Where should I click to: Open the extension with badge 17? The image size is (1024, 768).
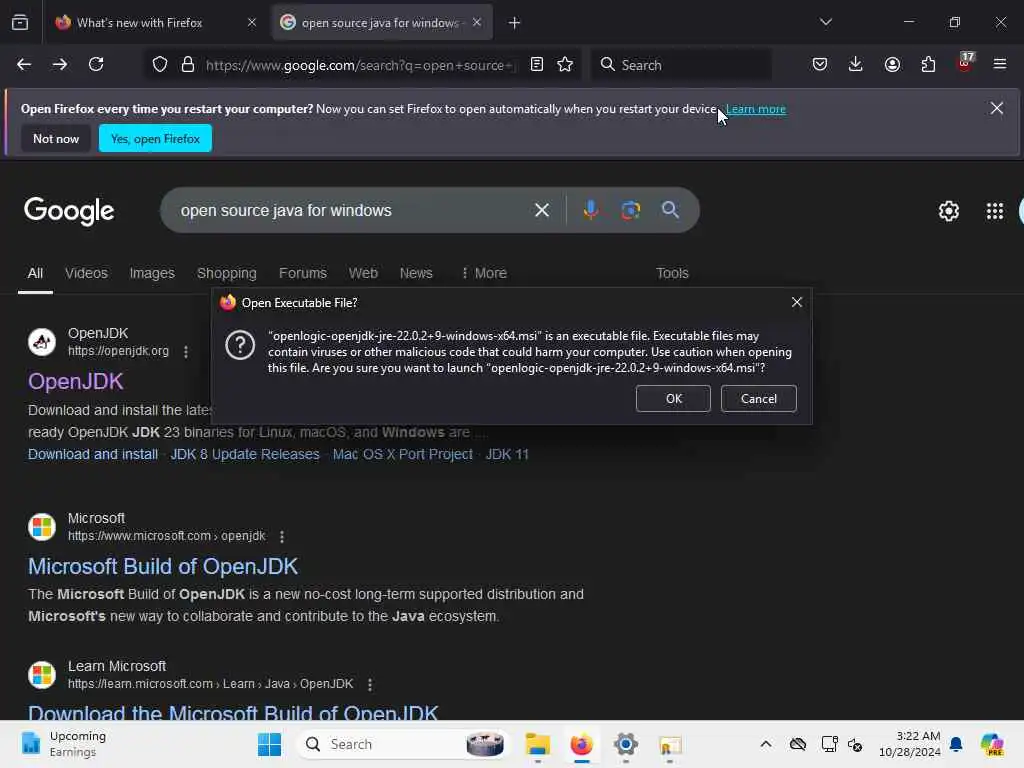[x=964, y=63]
